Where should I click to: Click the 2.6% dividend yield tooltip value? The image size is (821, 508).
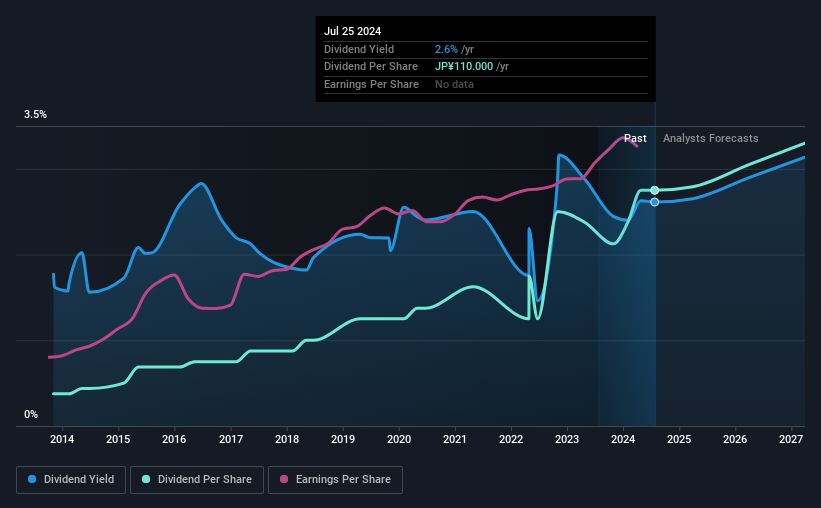tap(446, 49)
